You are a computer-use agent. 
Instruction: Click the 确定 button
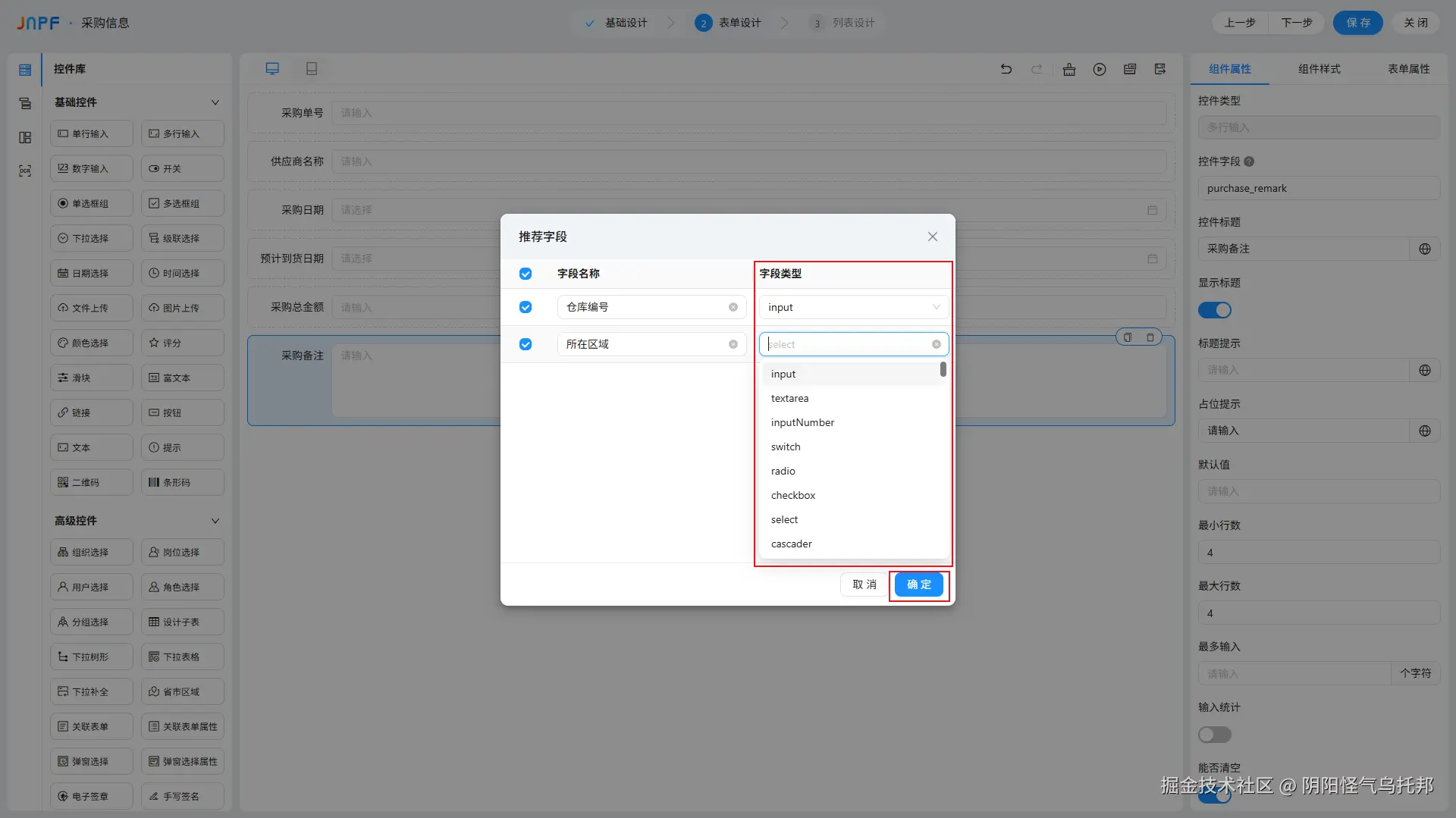(919, 585)
